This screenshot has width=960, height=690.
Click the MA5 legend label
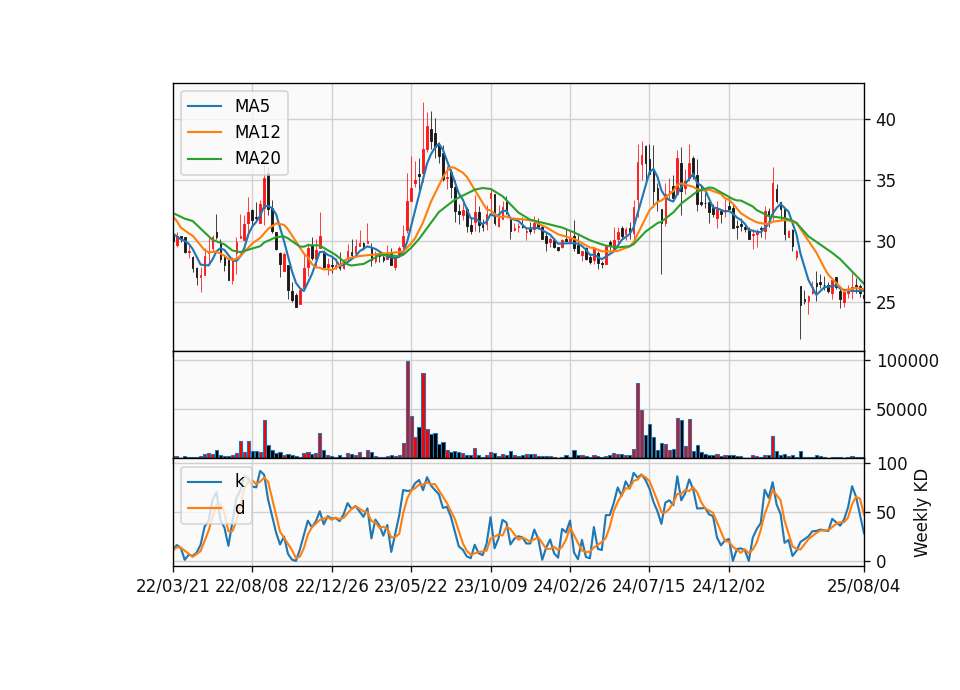(252, 106)
